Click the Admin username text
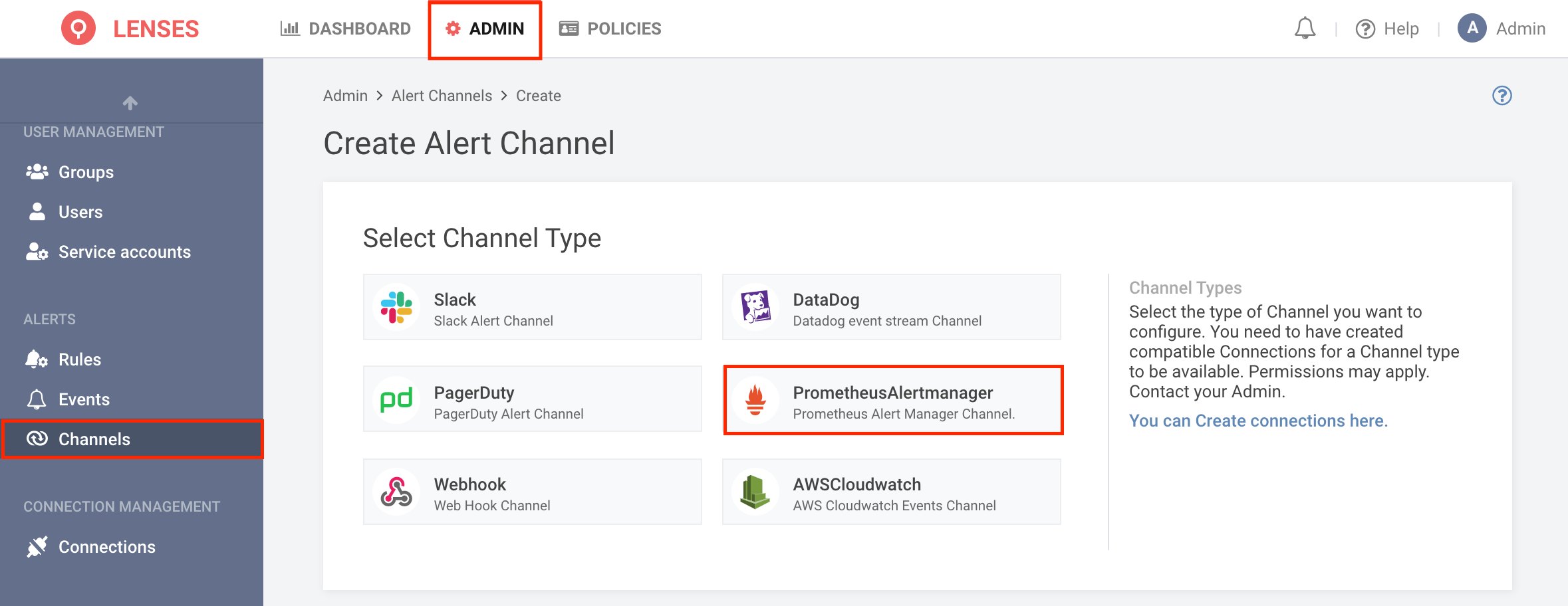The image size is (1568, 606). [1520, 29]
